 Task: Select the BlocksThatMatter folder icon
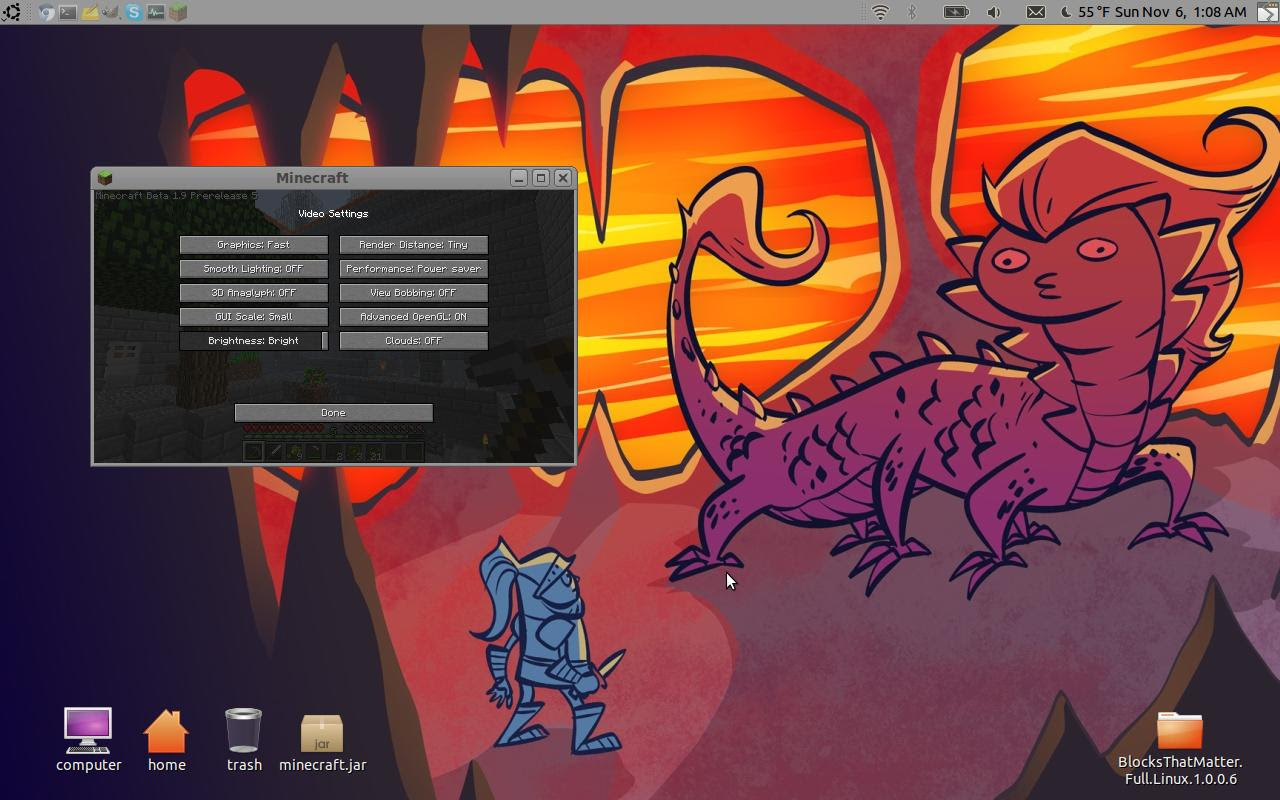pyautogui.click(x=1180, y=748)
